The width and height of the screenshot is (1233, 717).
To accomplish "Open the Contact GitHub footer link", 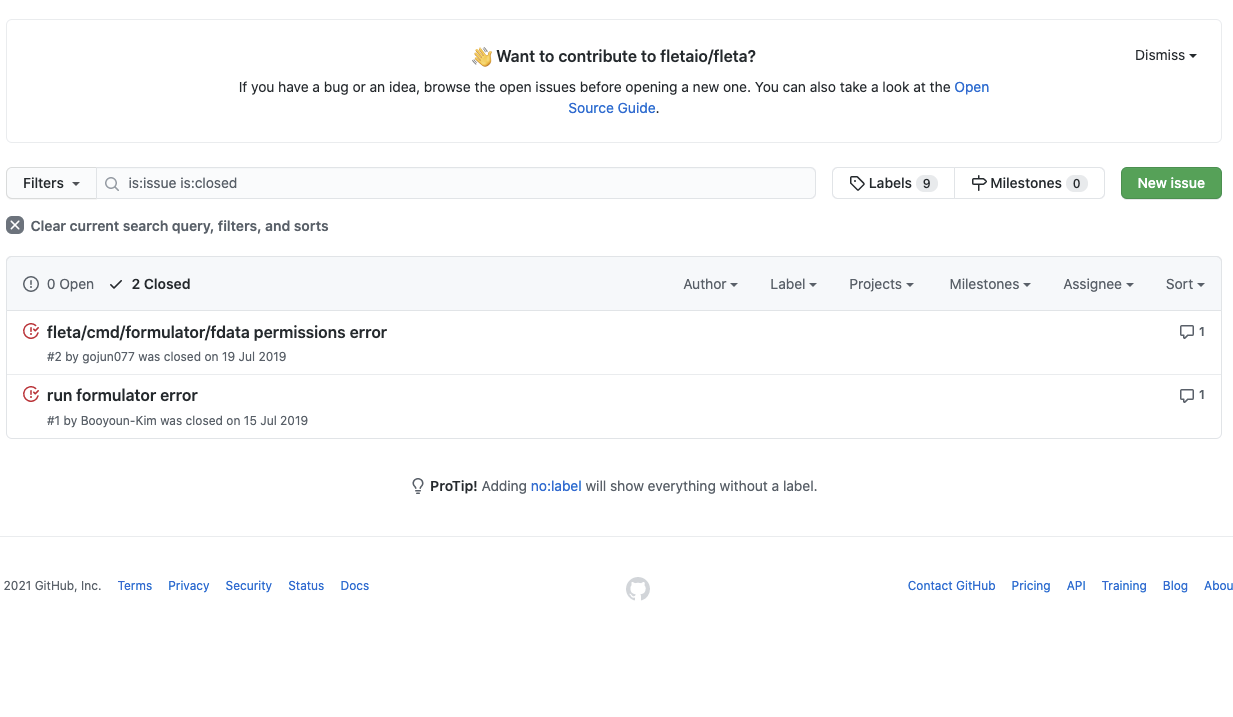I will (952, 586).
